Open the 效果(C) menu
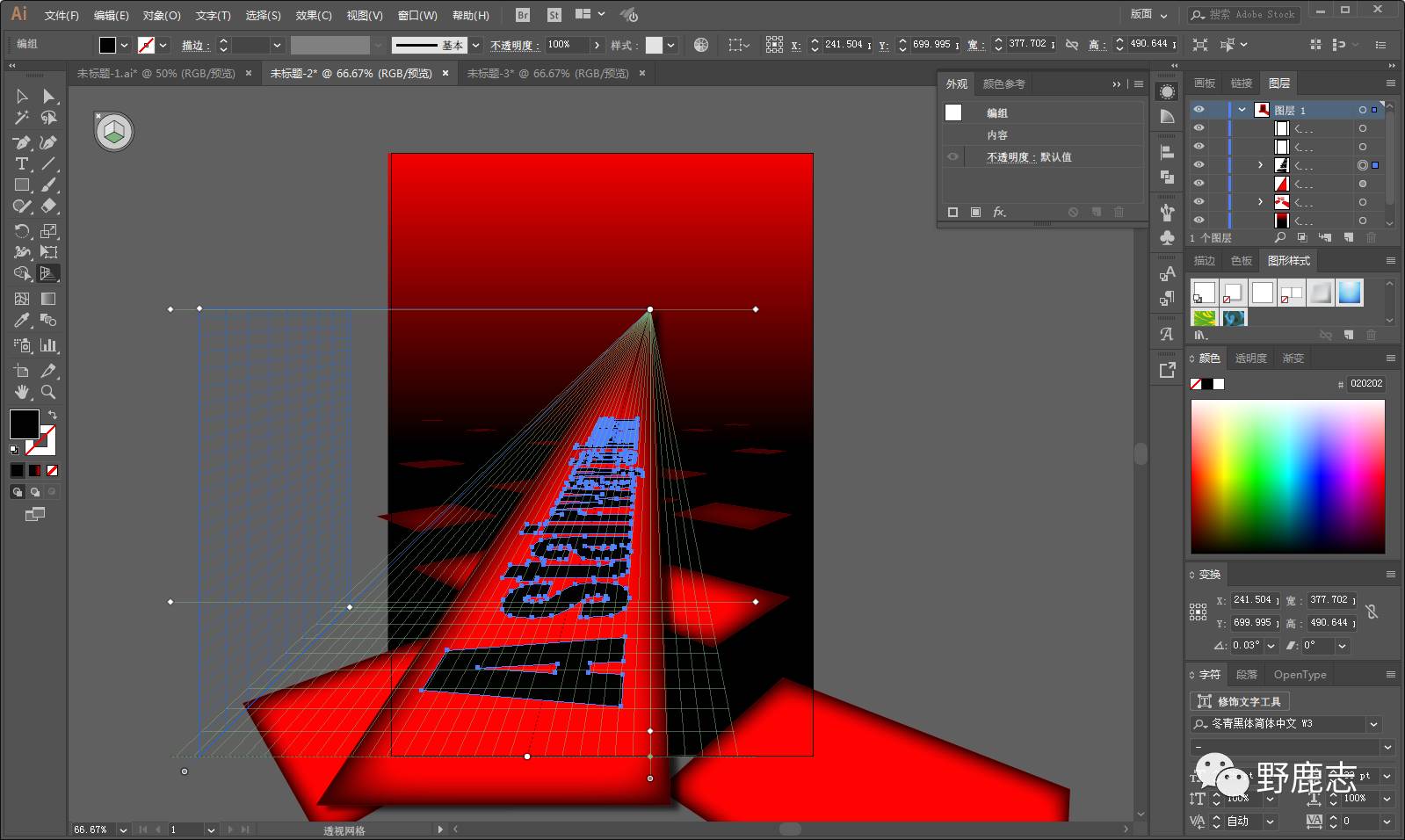1405x840 pixels. pos(313,15)
